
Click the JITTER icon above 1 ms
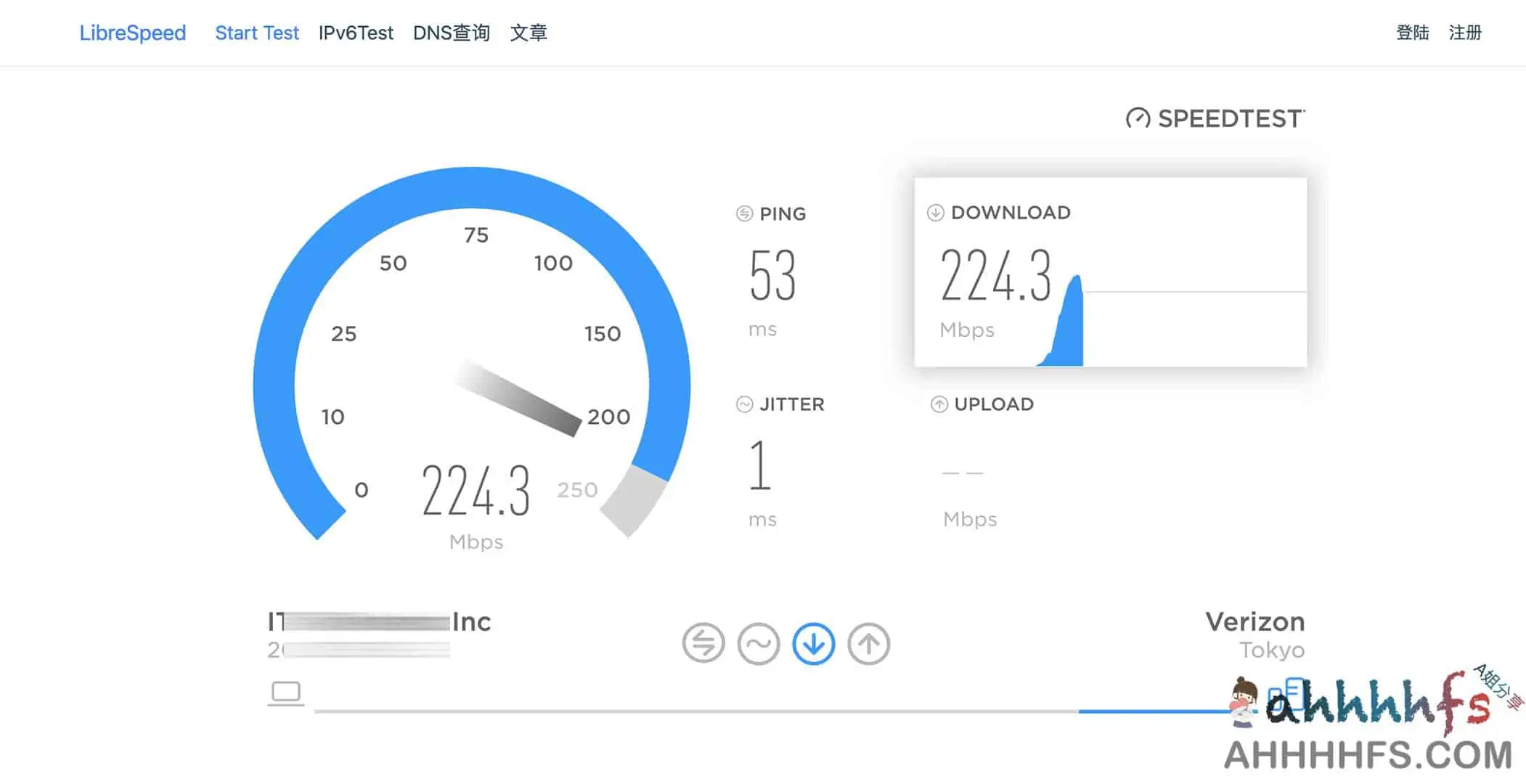tap(743, 404)
